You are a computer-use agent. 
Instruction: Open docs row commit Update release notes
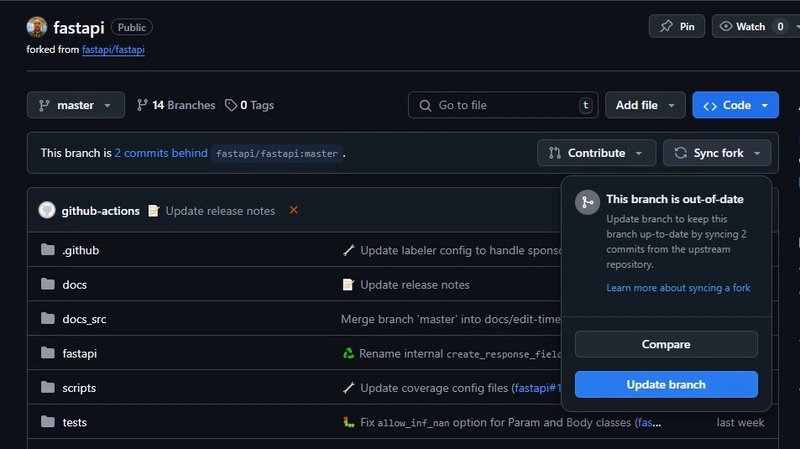coord(415,285)
